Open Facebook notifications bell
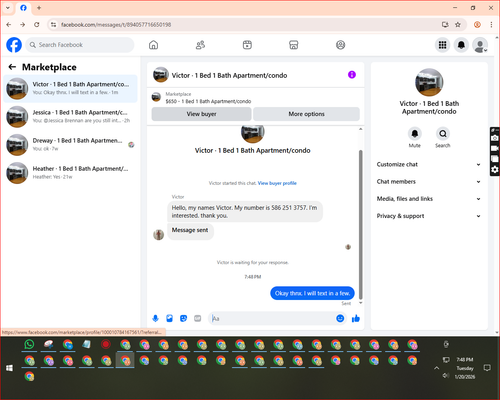The width and height of the screenshot is (500, 400). coord(461,45)
